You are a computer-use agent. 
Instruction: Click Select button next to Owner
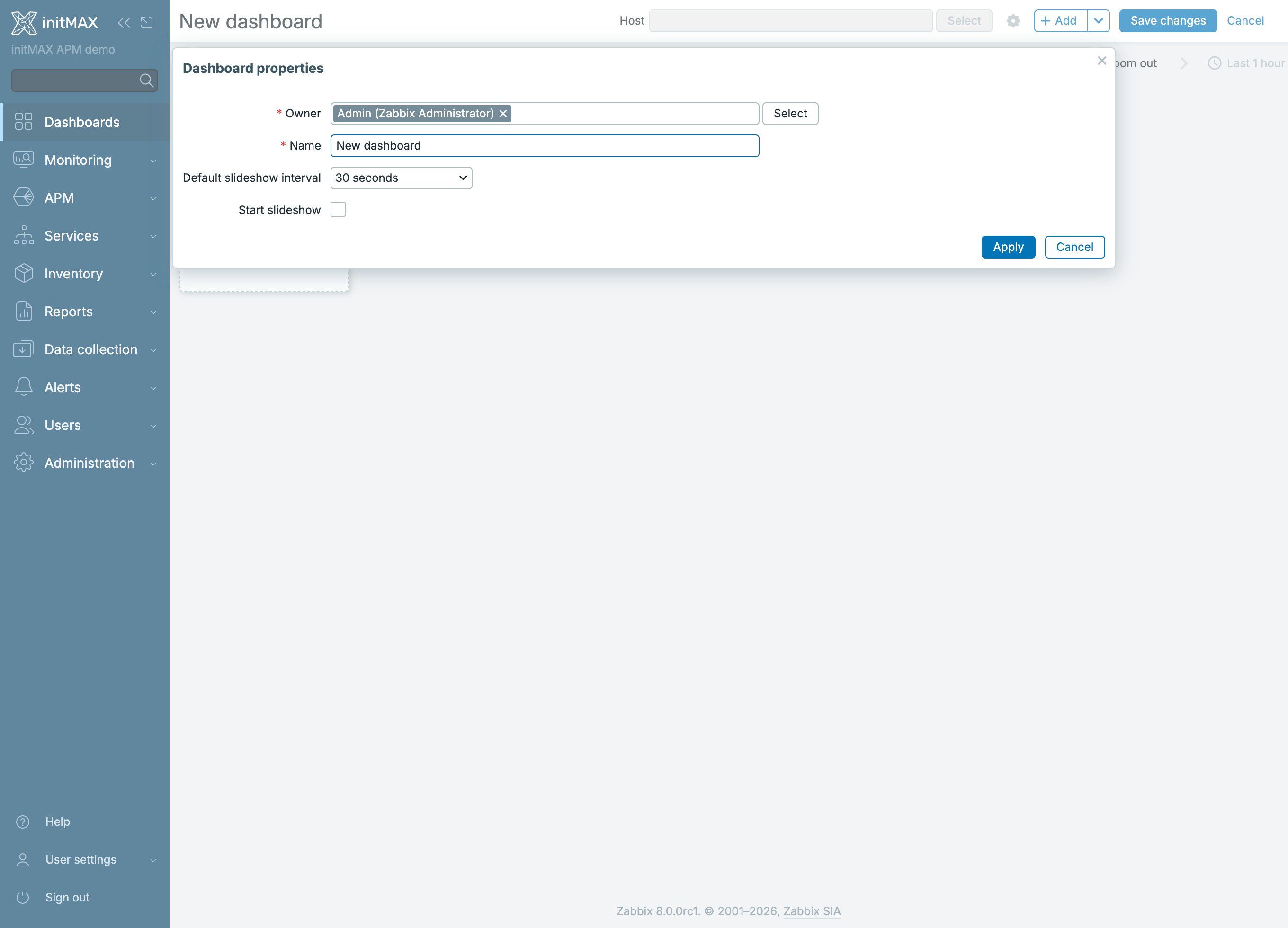pos(790,114)
